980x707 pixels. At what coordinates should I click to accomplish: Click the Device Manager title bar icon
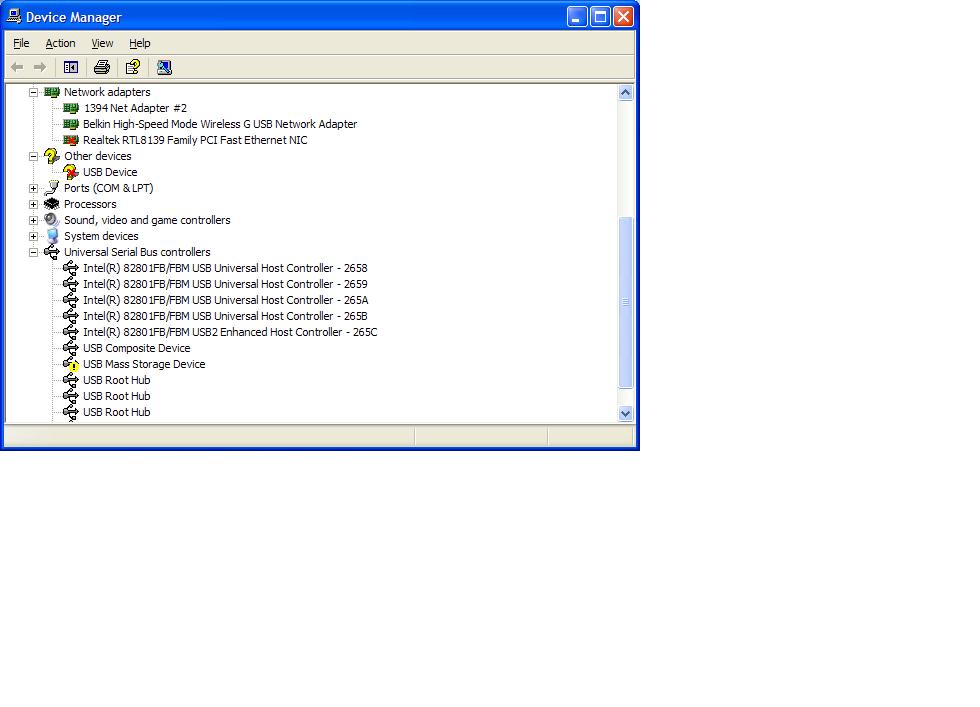click(x=14, y=16)
